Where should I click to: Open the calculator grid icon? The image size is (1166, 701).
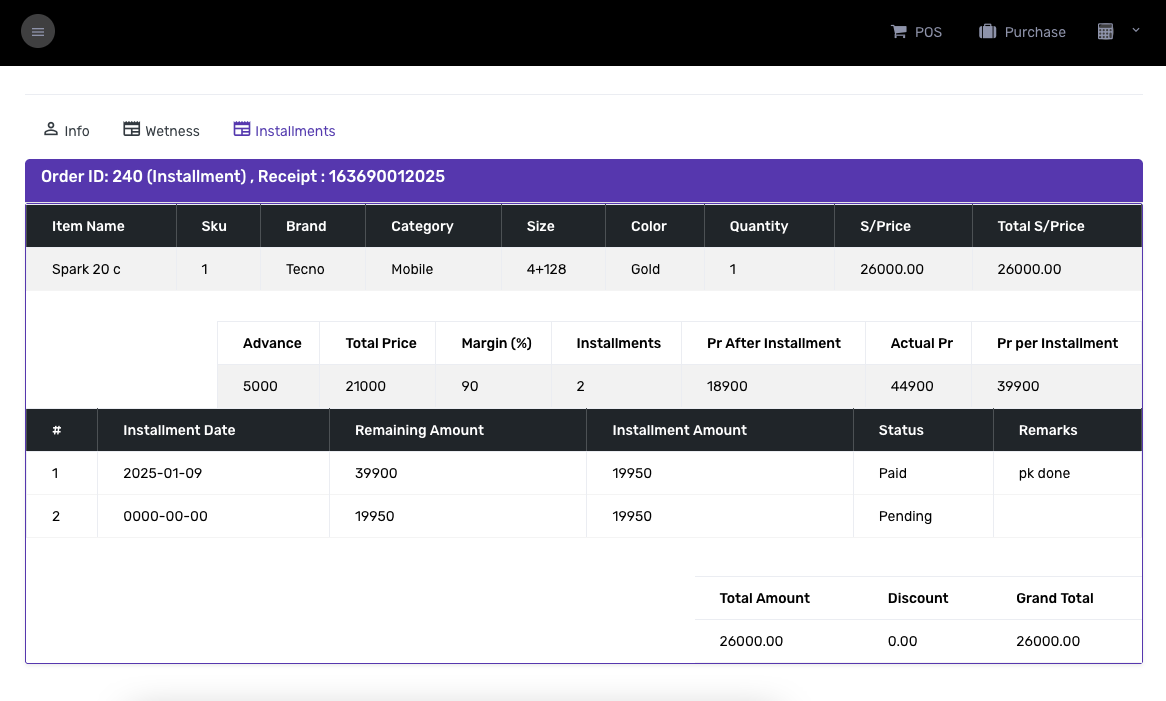coord(1106,31)
